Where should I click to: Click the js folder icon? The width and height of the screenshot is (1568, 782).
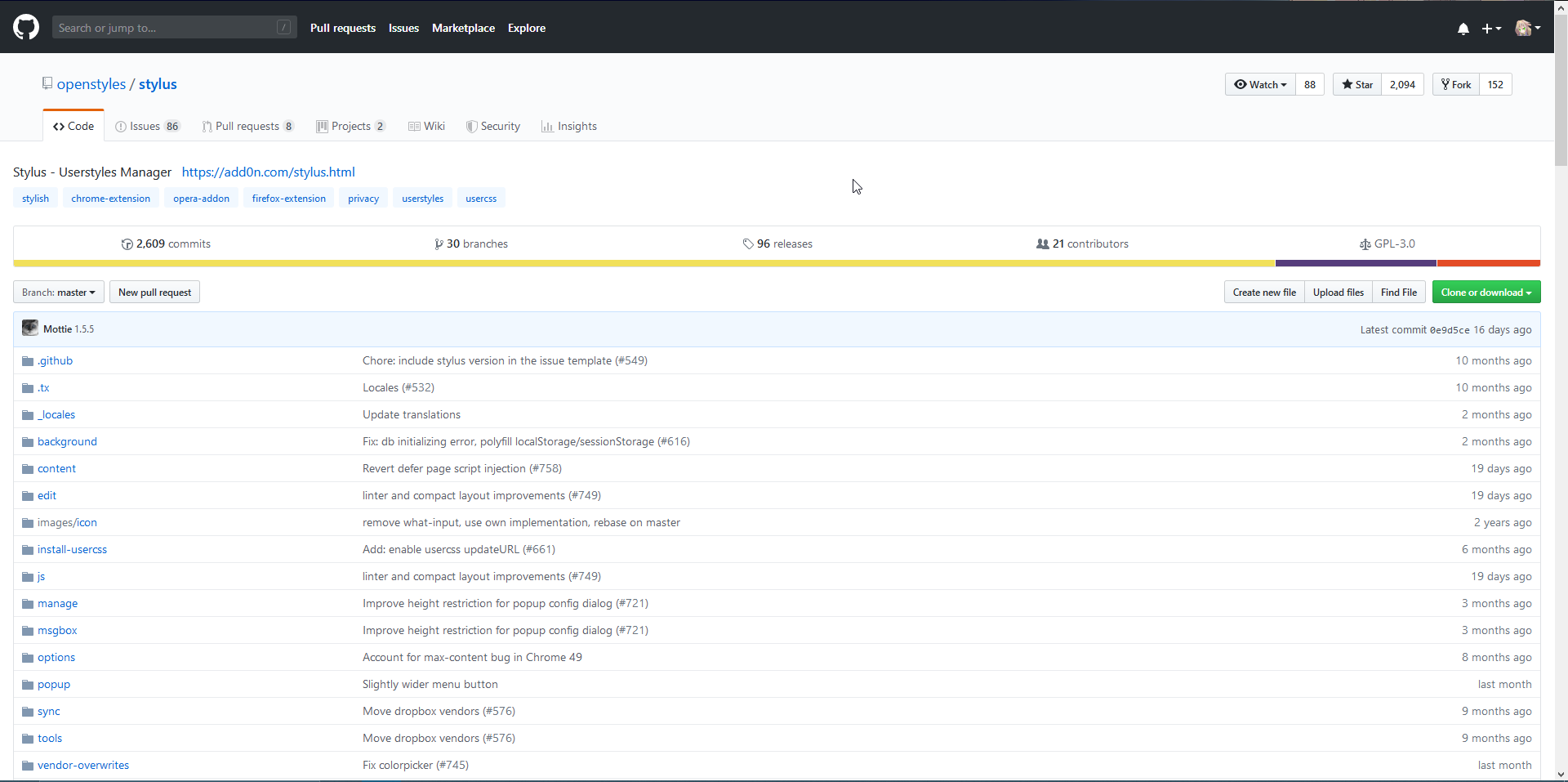click(x=28, y=577)
